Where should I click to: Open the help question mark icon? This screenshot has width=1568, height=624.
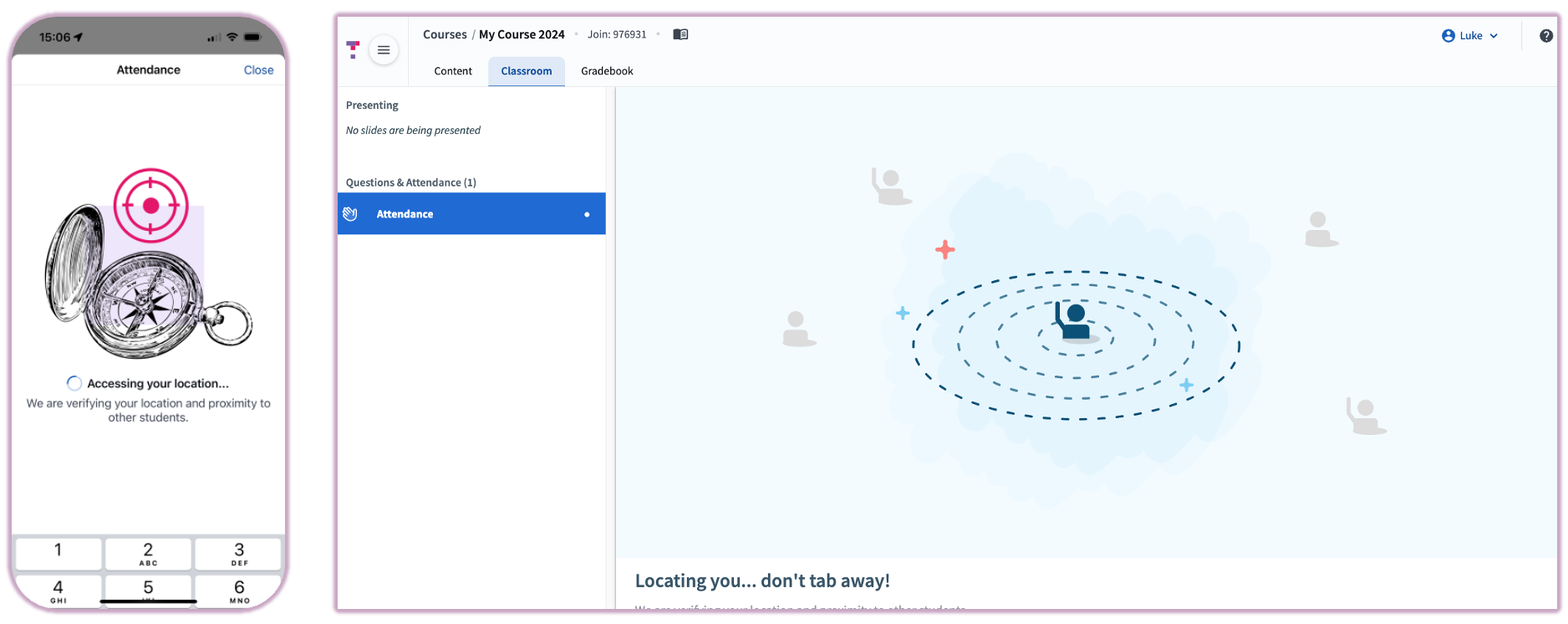click(1545, 36)
